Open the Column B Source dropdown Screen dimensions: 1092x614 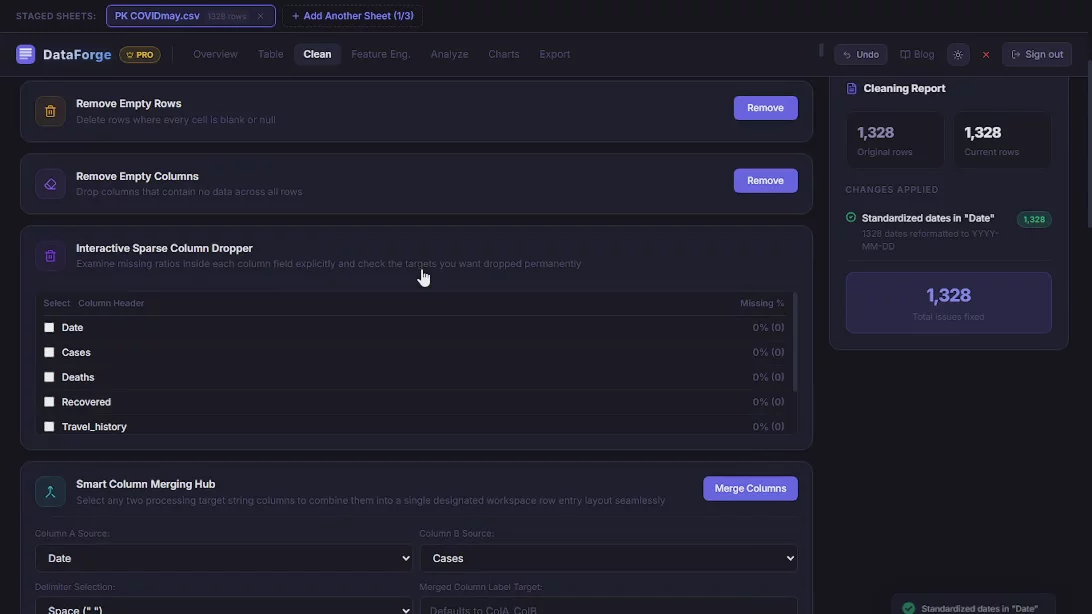tap(609, 558)
